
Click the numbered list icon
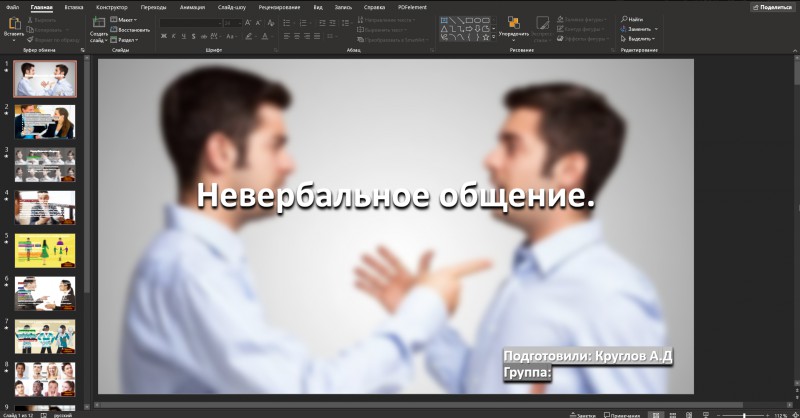[303, 23]
